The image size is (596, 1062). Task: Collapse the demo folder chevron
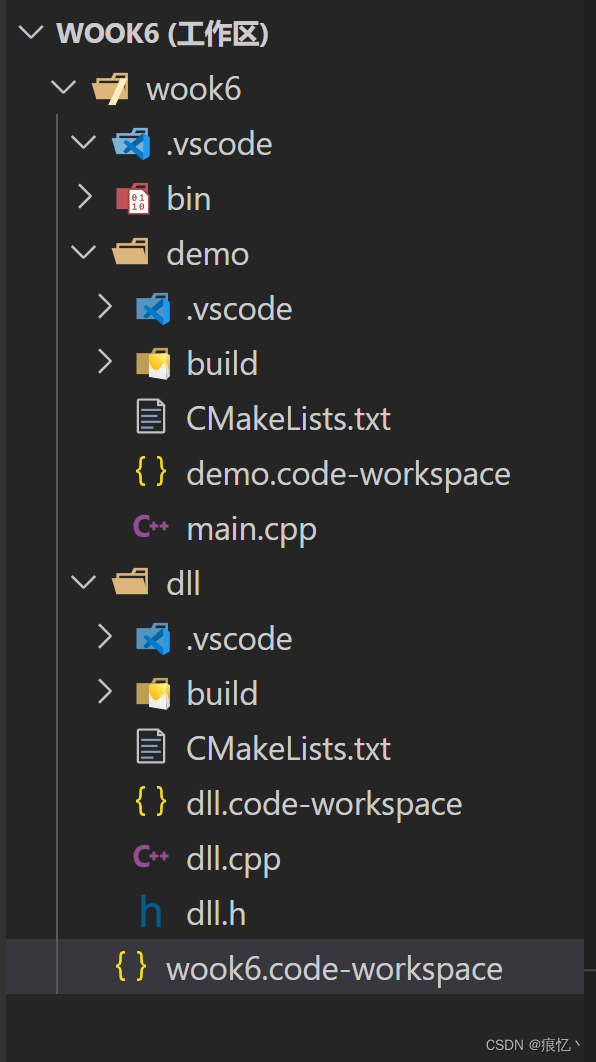84,253
